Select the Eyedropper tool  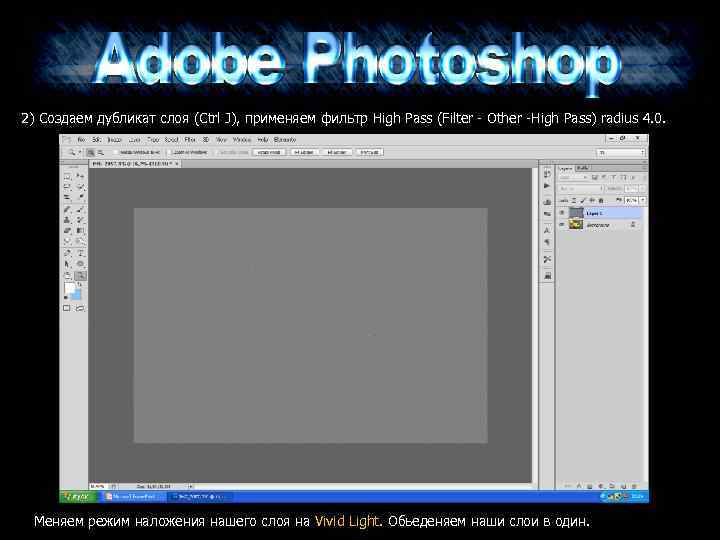[80, 197]
